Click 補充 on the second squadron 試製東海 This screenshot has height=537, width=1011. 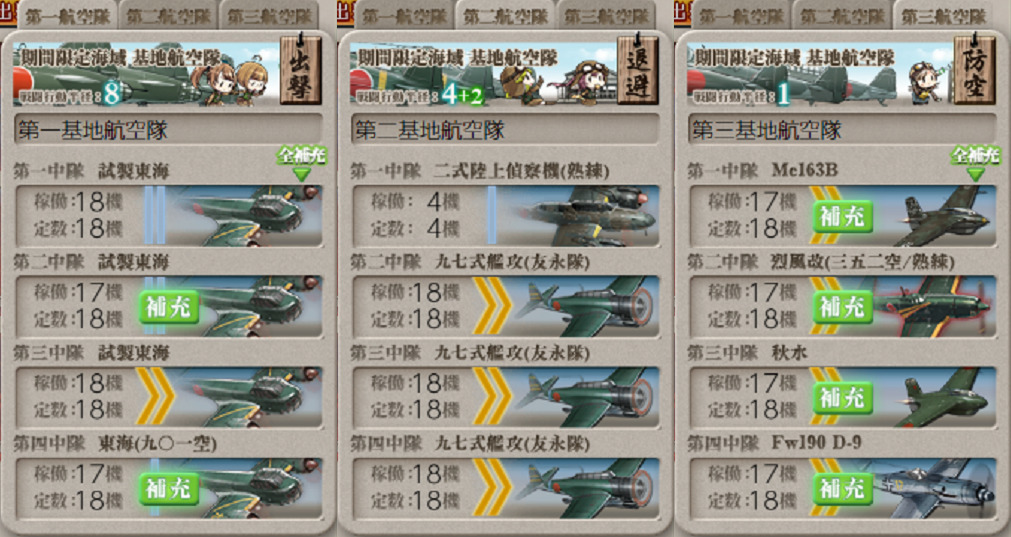[169, 307]
